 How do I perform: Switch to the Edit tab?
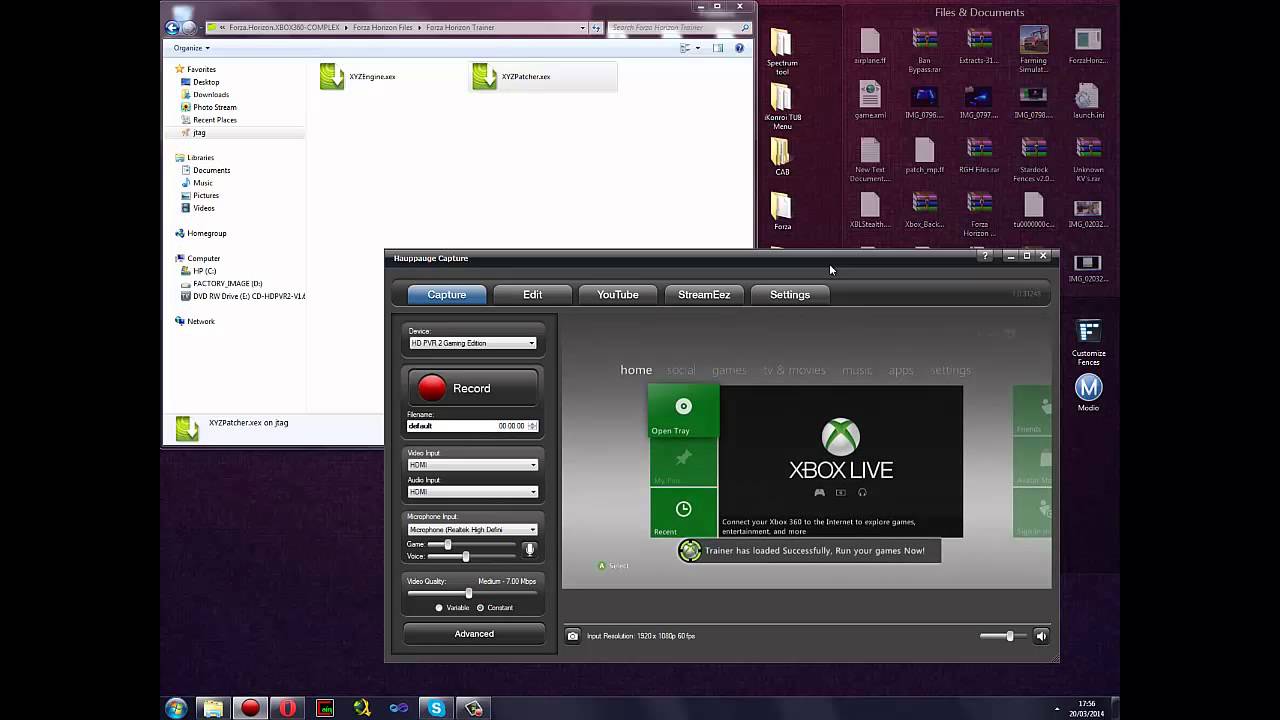point(532,295)
